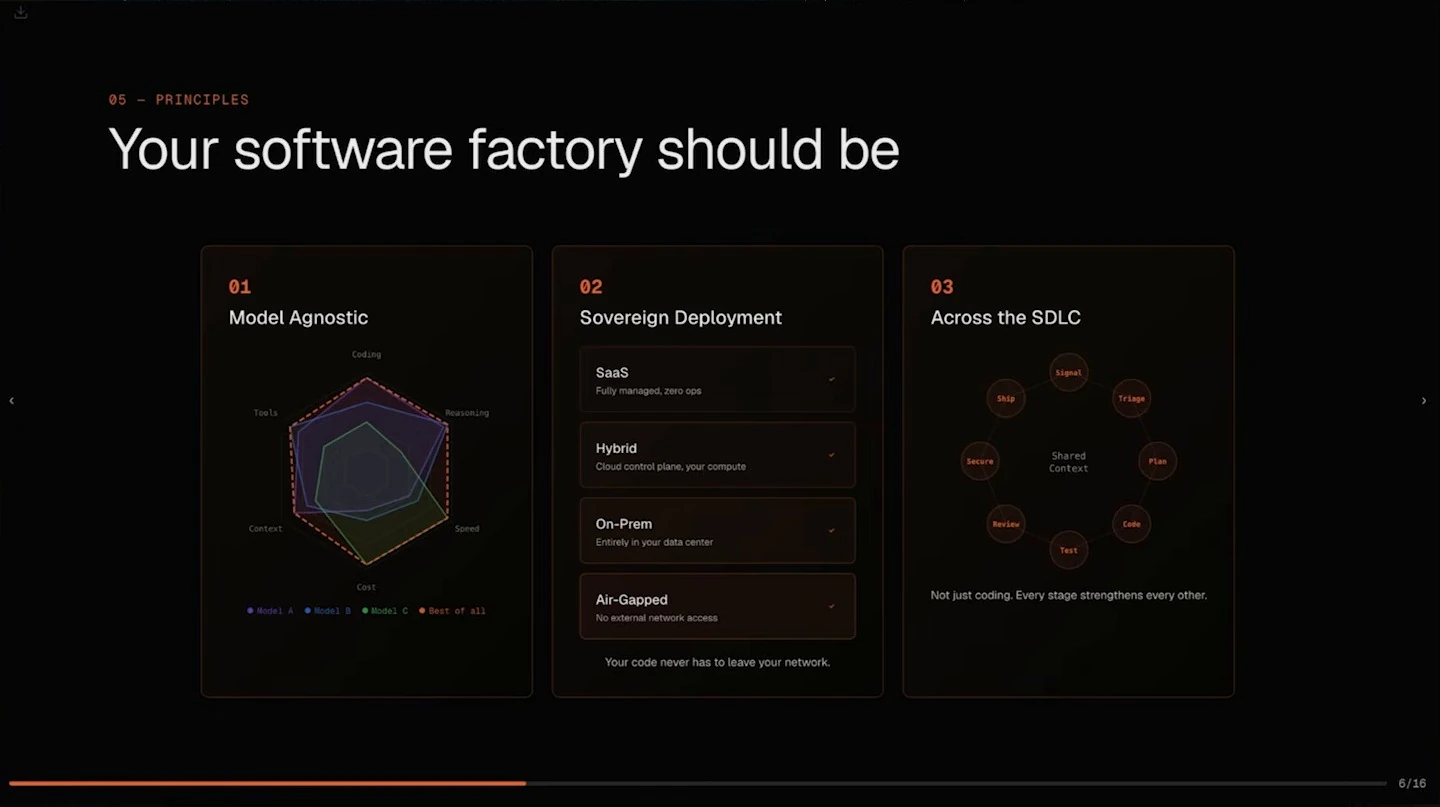
Task: Select the SaaS deployment option
Action: [x=717, y=380]
